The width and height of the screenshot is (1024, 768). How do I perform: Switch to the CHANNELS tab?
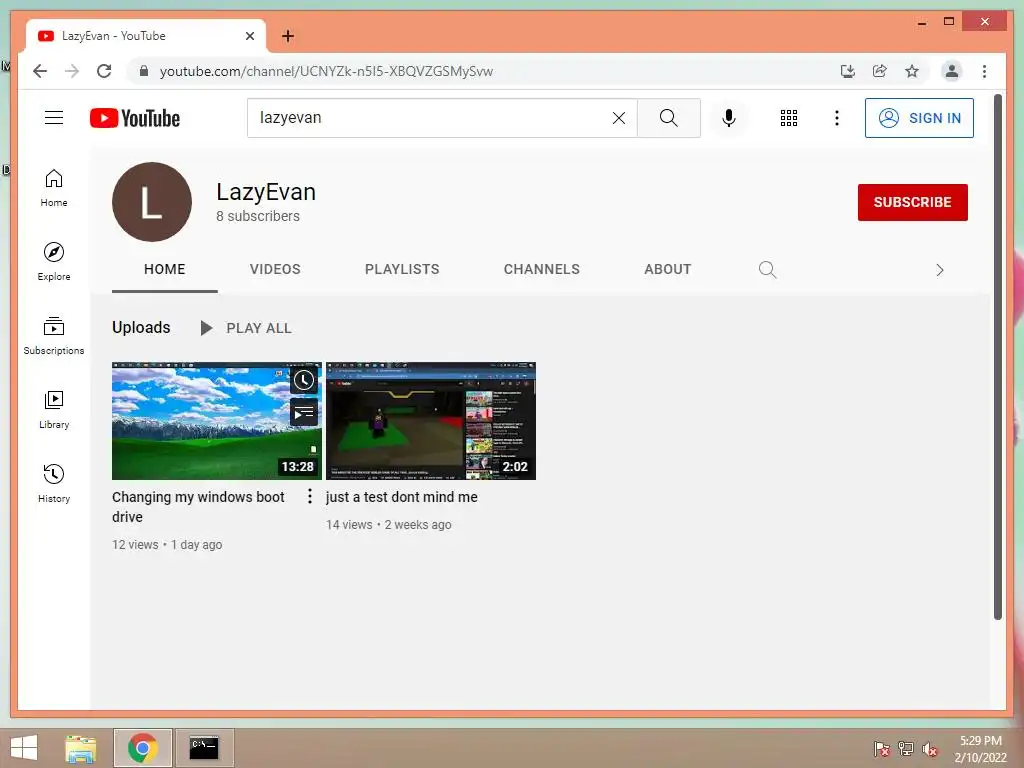click(541, 269)
